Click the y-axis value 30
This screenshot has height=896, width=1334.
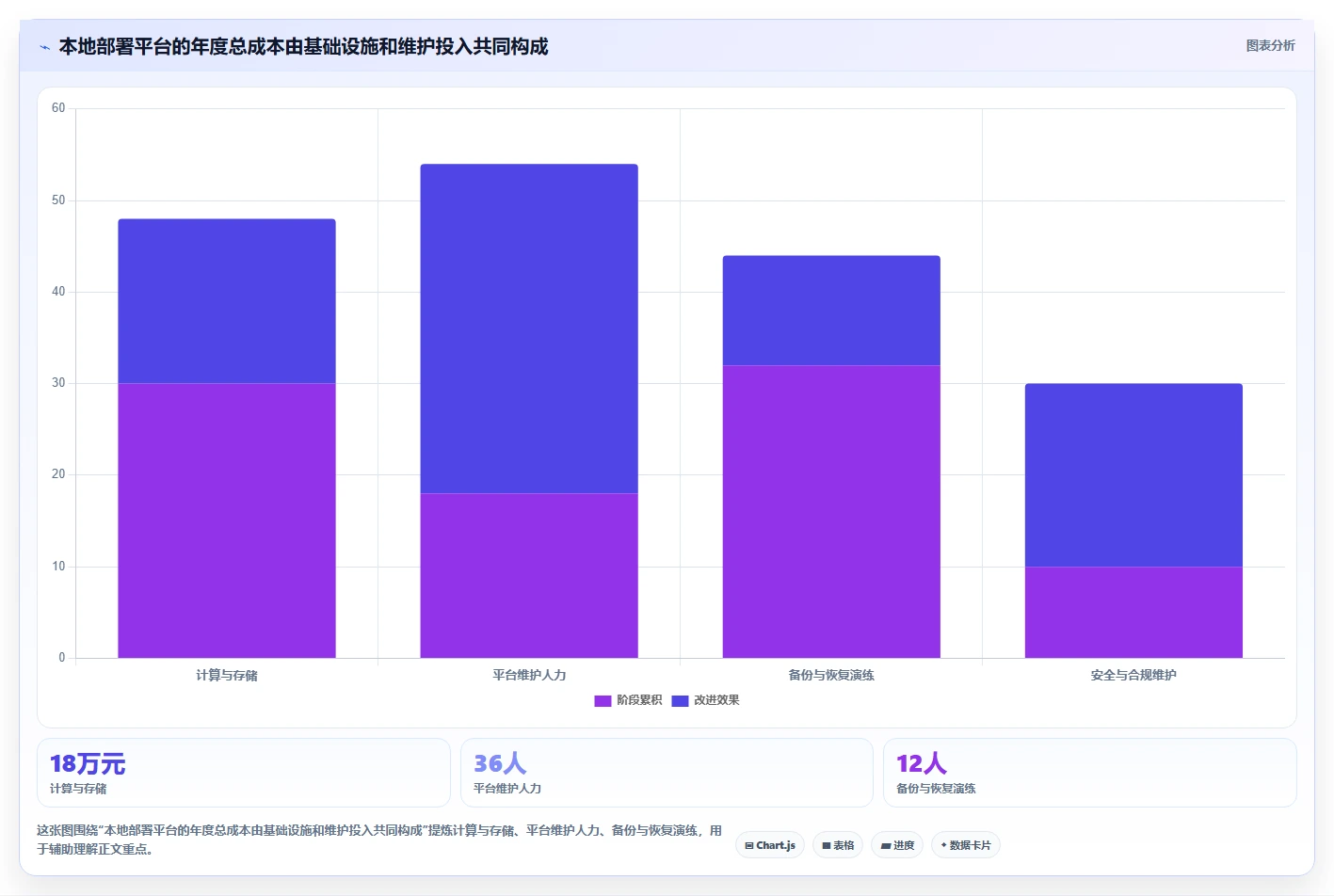pyautogui.click(x=58, y=383)
